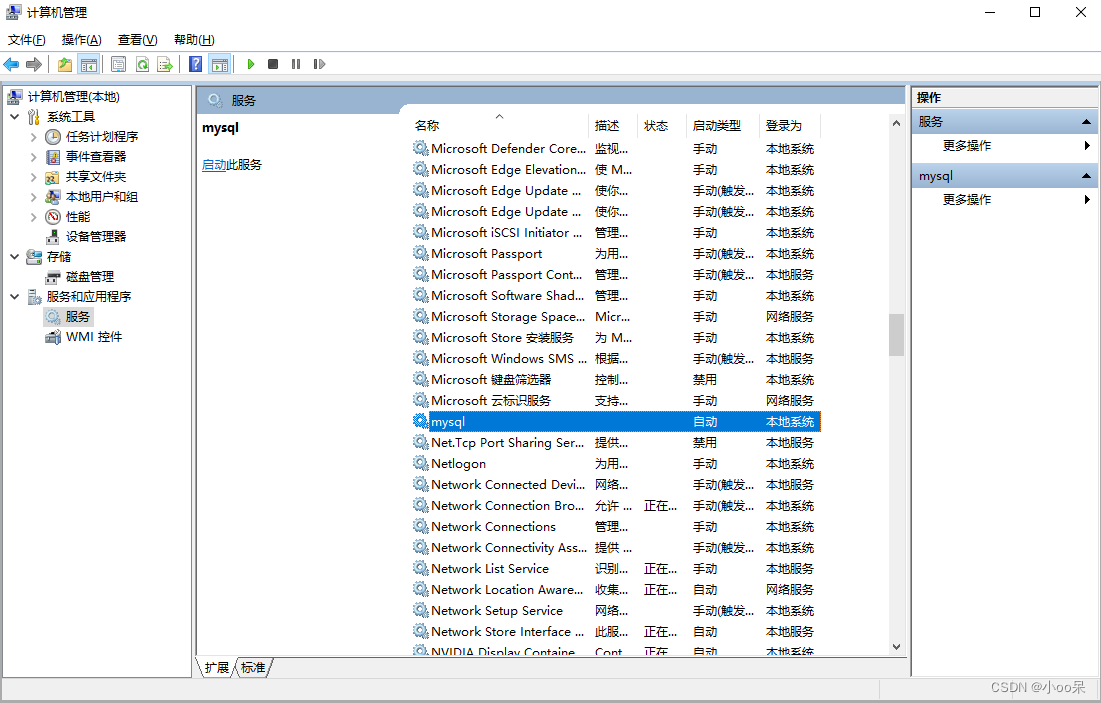The width and height of the screenshot is (1101, 703).
Task: Click the Restart service toolbar icon
Action: (319, 65)
